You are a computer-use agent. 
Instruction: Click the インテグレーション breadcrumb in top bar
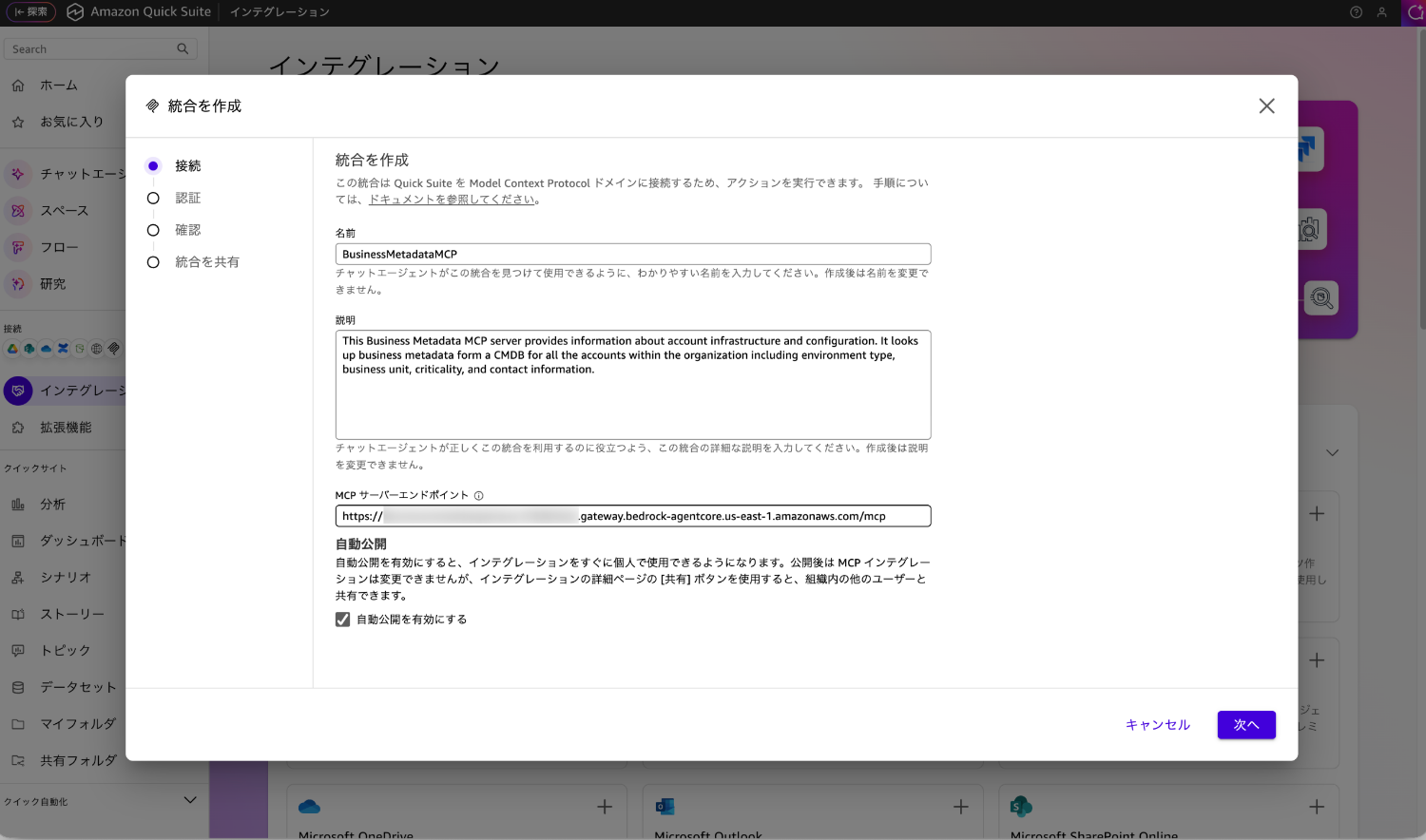(x=279, y=12)
